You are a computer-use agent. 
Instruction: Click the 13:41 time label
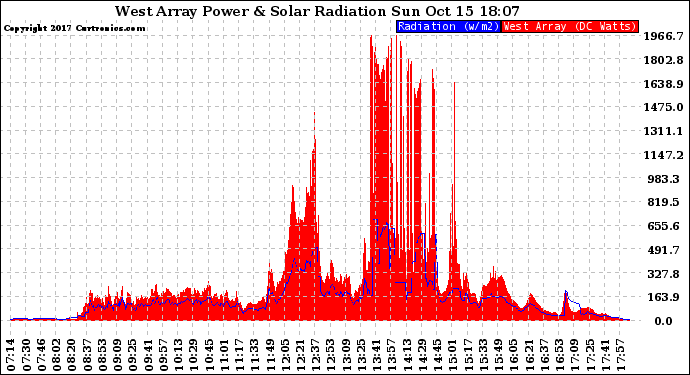(377, 355)
